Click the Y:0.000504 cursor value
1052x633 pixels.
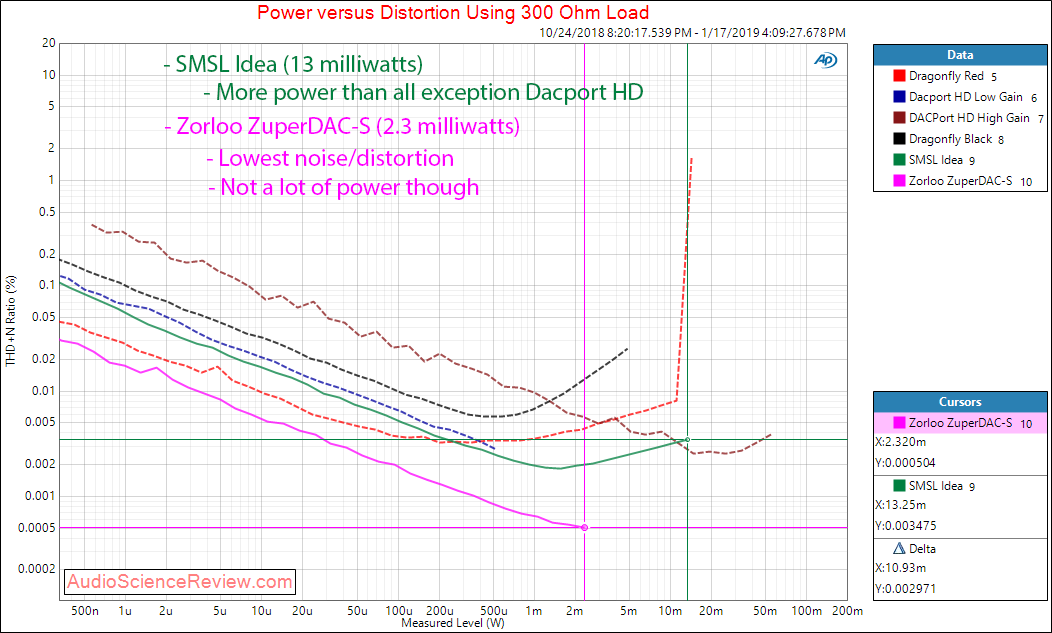click(x=905, y=462)
